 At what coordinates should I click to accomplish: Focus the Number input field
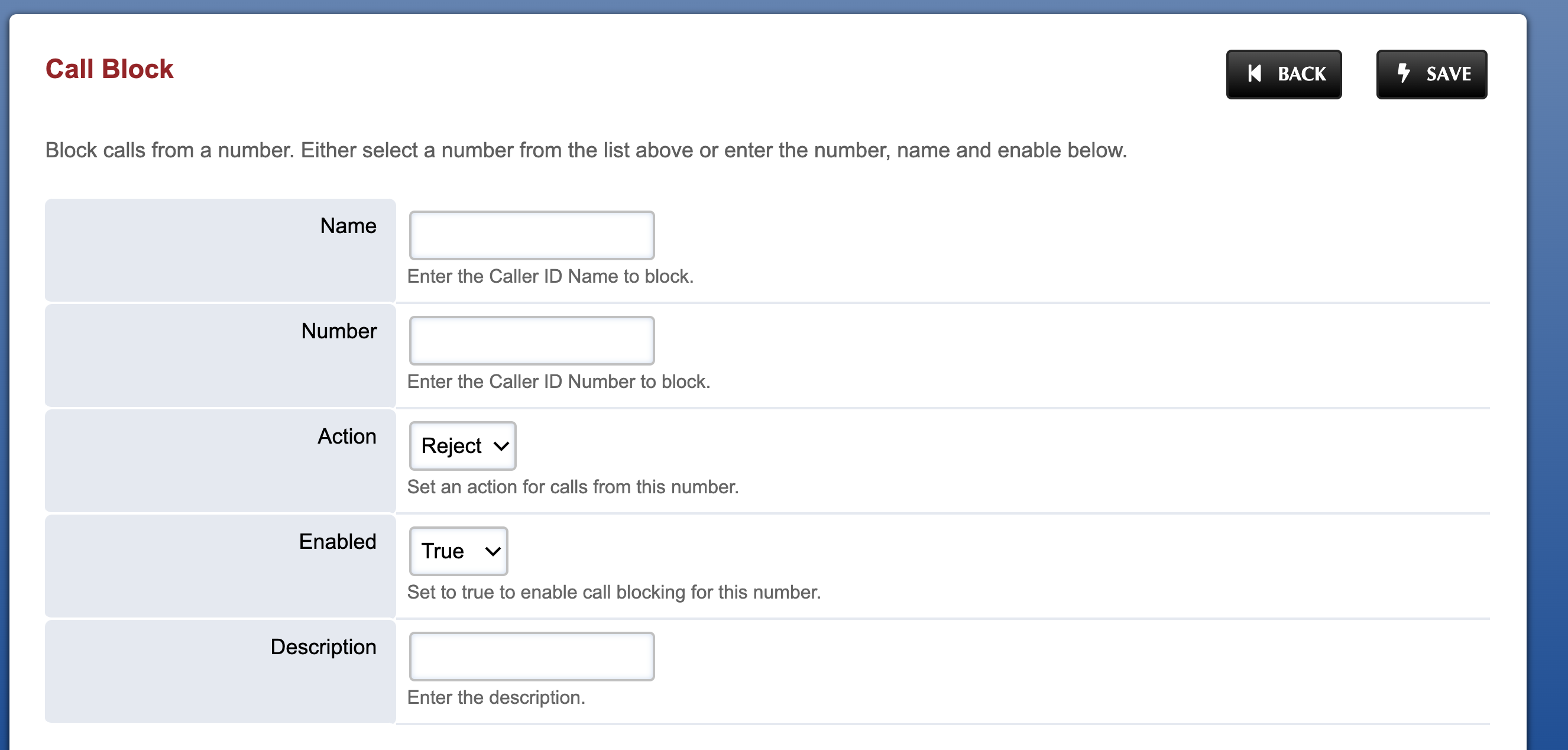coord(532,340)
